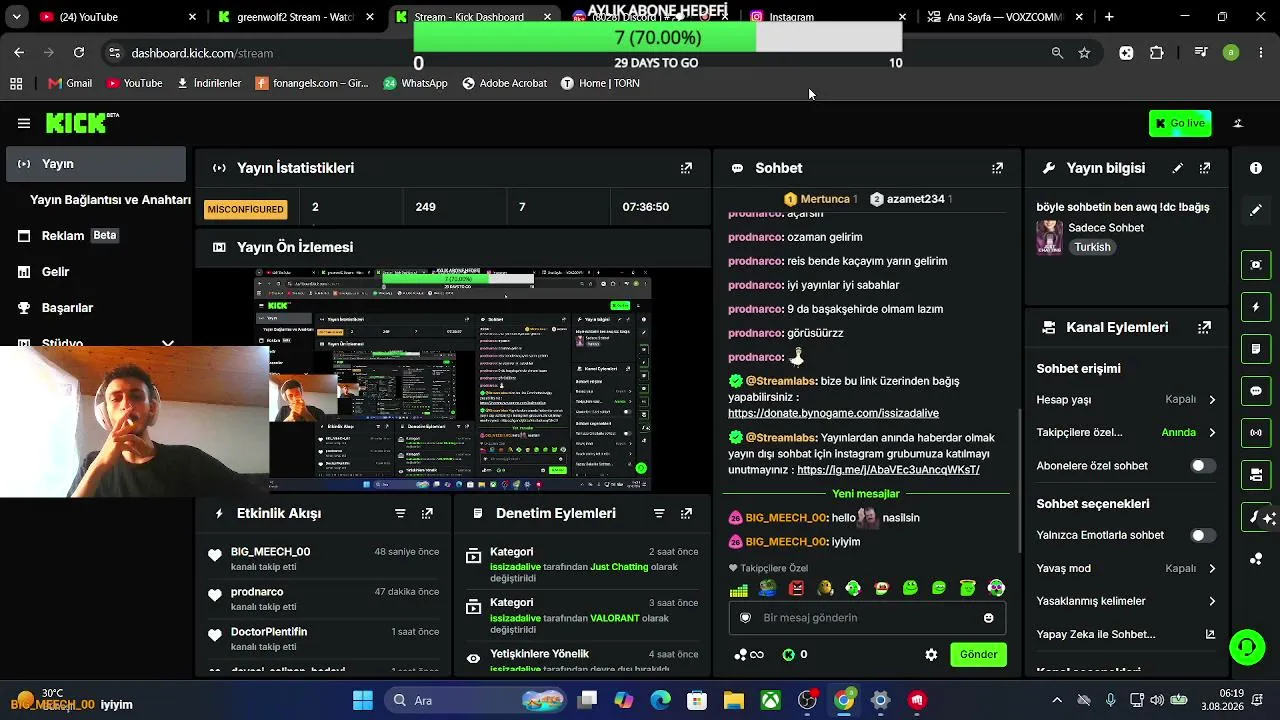Expand Takipçilere özel setting
1280x720 pixels.
pos(1126,433)
